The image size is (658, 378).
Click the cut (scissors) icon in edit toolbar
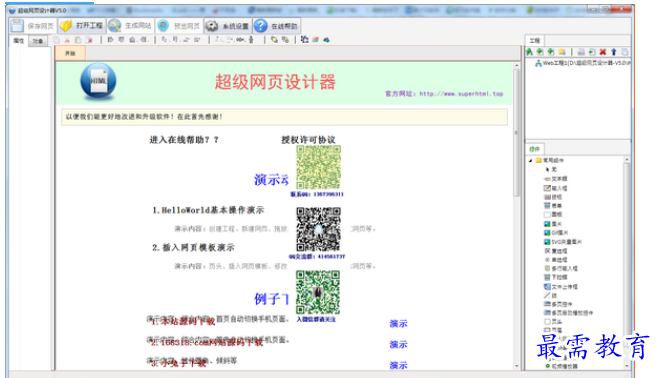coord(67,40)
